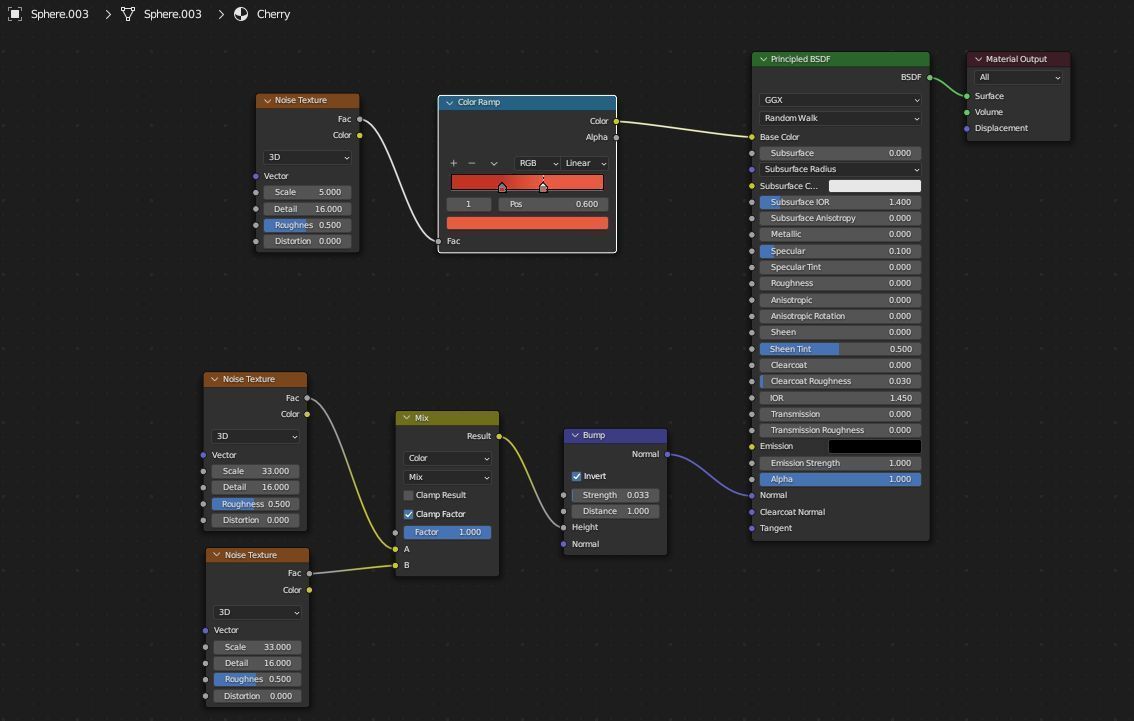
Task: Click the Base Color input socket
Action: (752, 137)
